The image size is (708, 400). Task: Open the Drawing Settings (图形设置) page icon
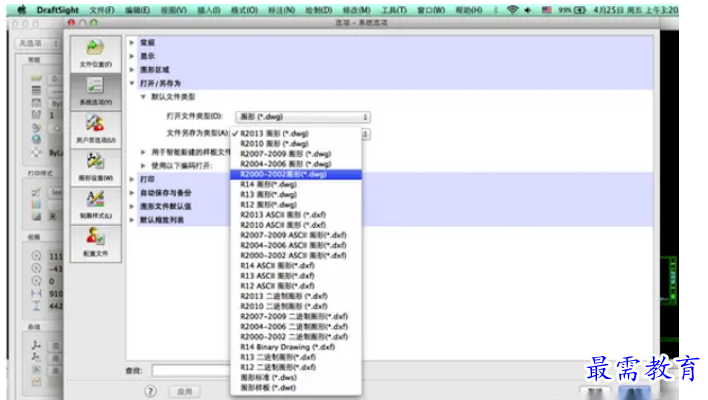[96, 167]
